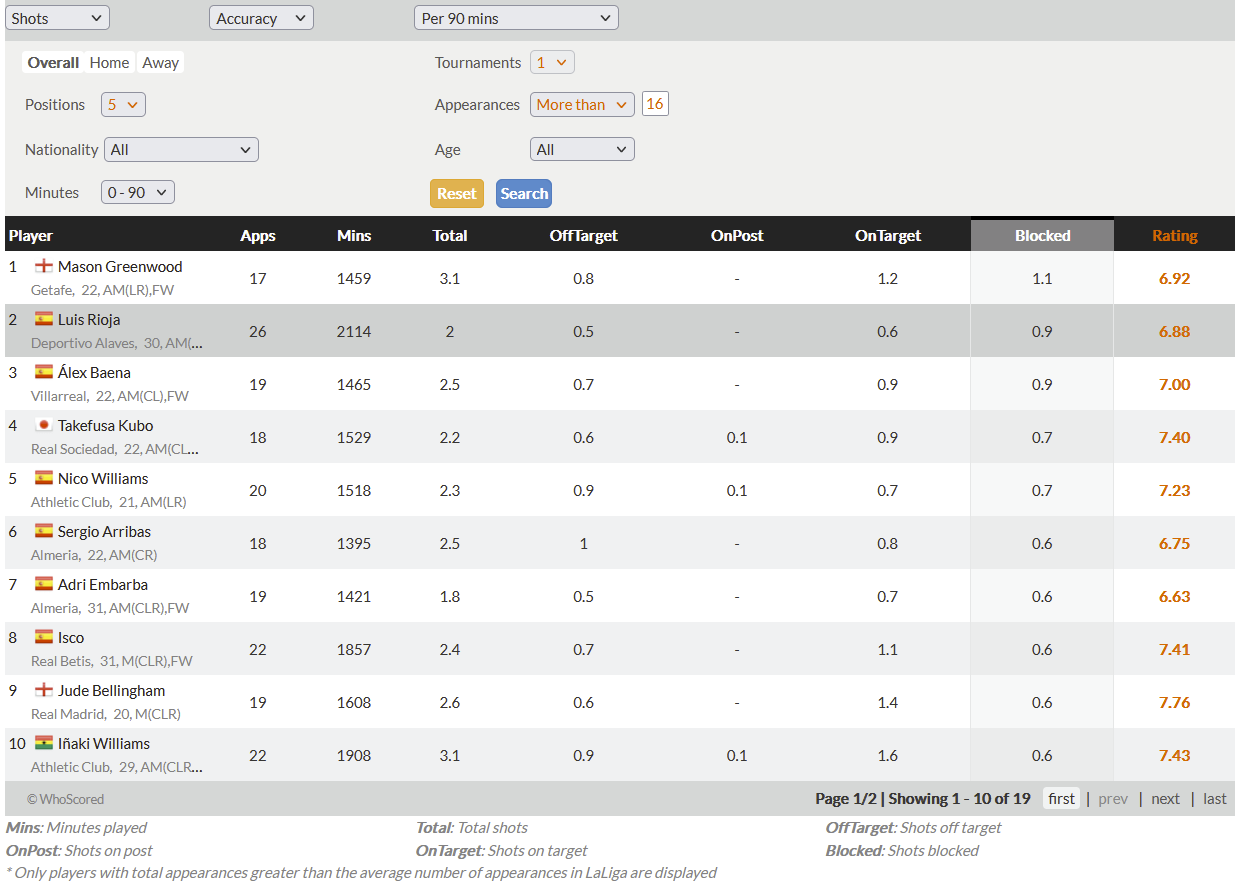Sort by the Apps column header
Image resolution: width=1242 pixels, height=881 pixels.
[x=258, y=235]
